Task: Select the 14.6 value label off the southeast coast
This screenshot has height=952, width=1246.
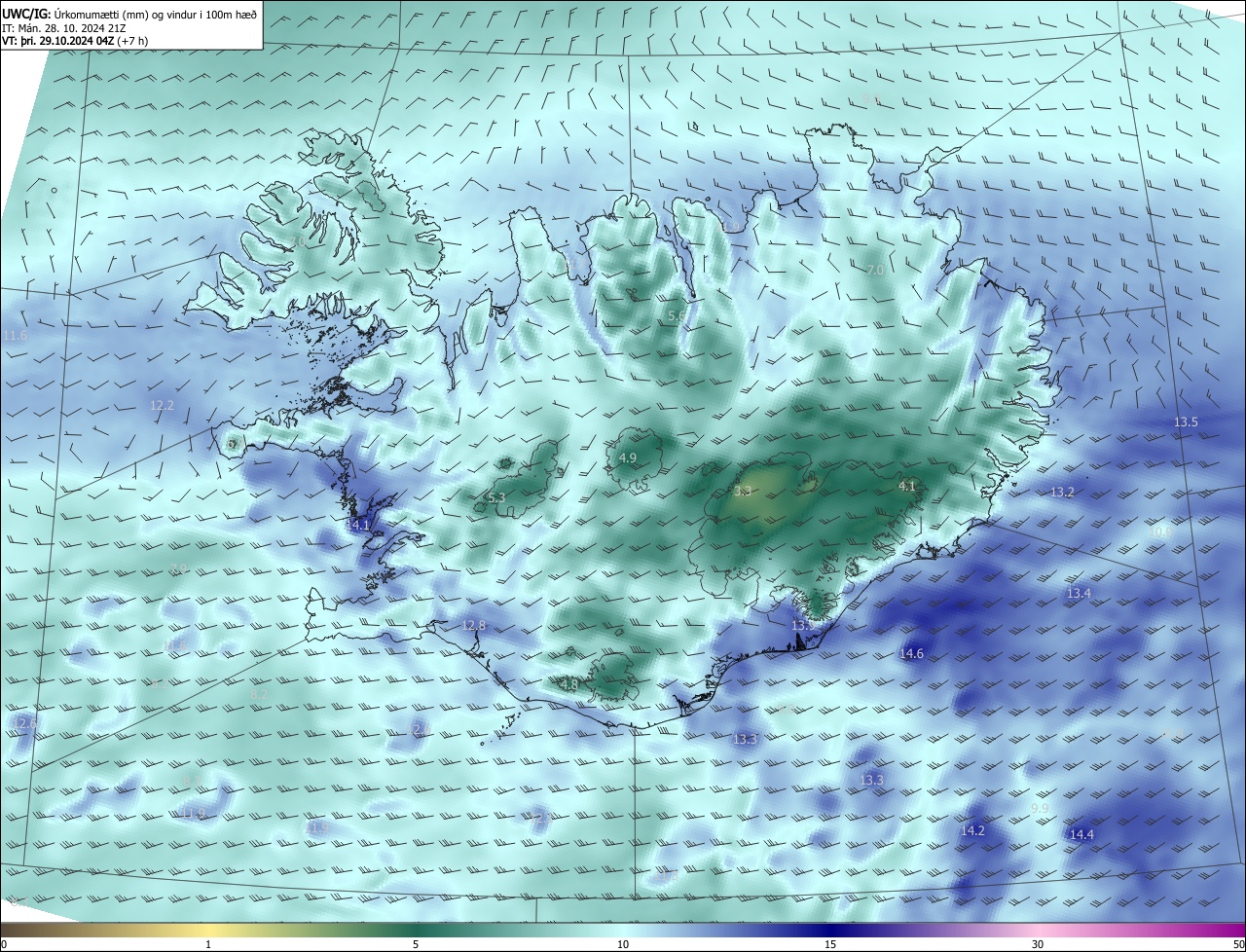Action: [911, 654]
